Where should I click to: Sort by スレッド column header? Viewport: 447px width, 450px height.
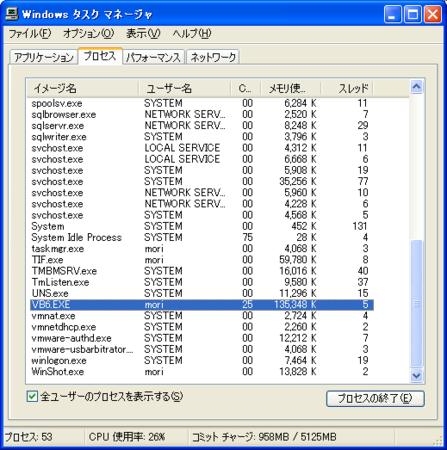347,88
